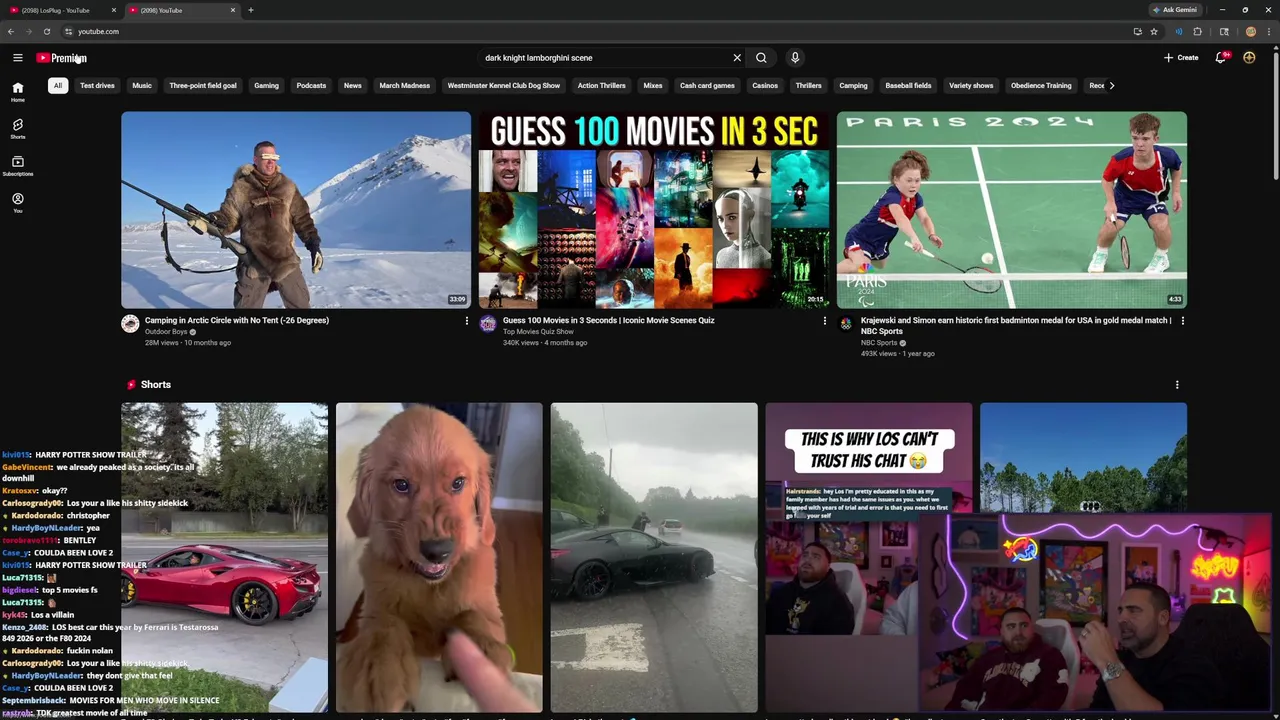The width and height of the screenshot is (1280, 720).
Task: Select the Casinos chip
Action: tap(765, 85)
